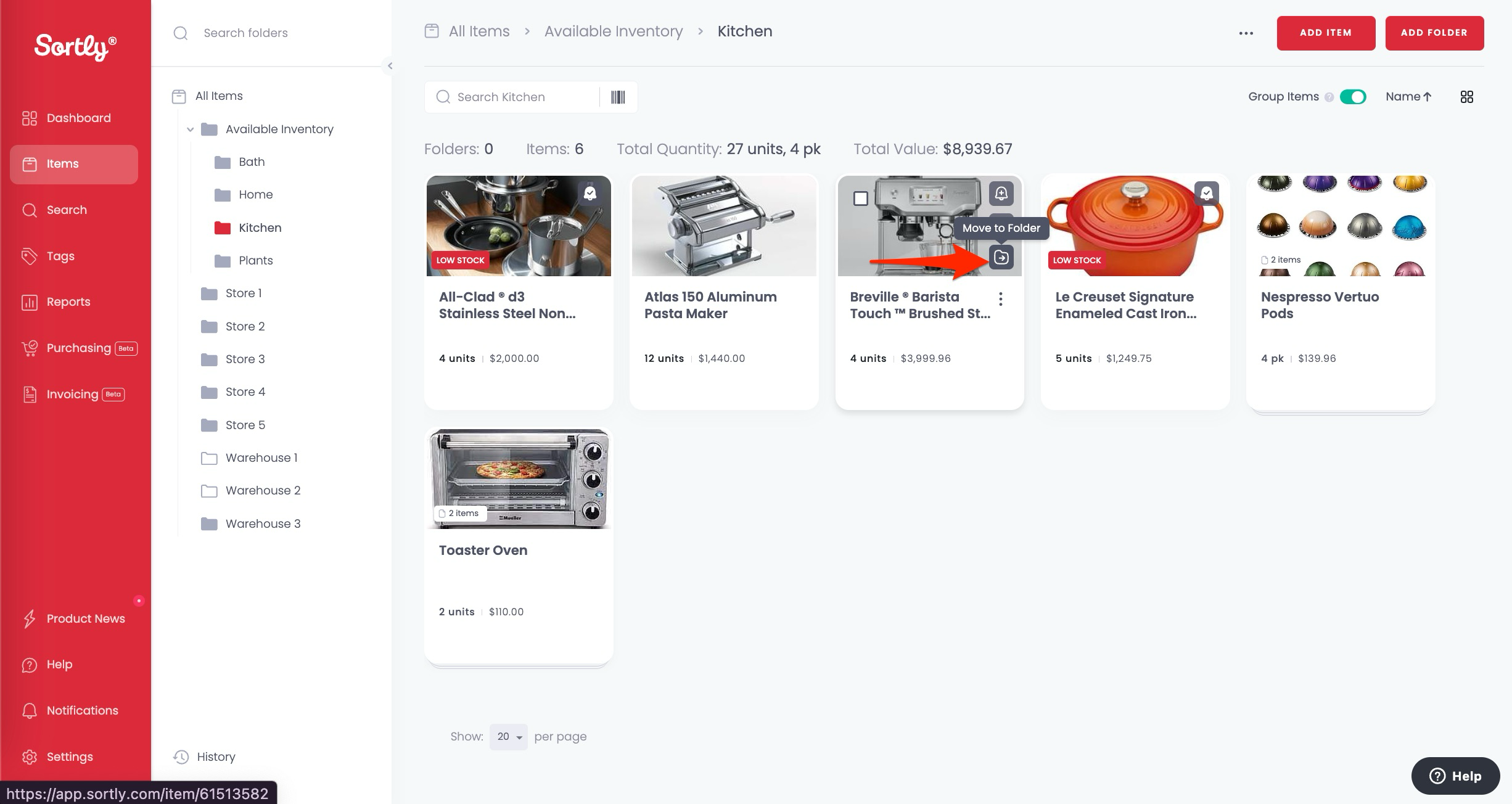
Task: Go to the Items section
Action: pos(74,164)
